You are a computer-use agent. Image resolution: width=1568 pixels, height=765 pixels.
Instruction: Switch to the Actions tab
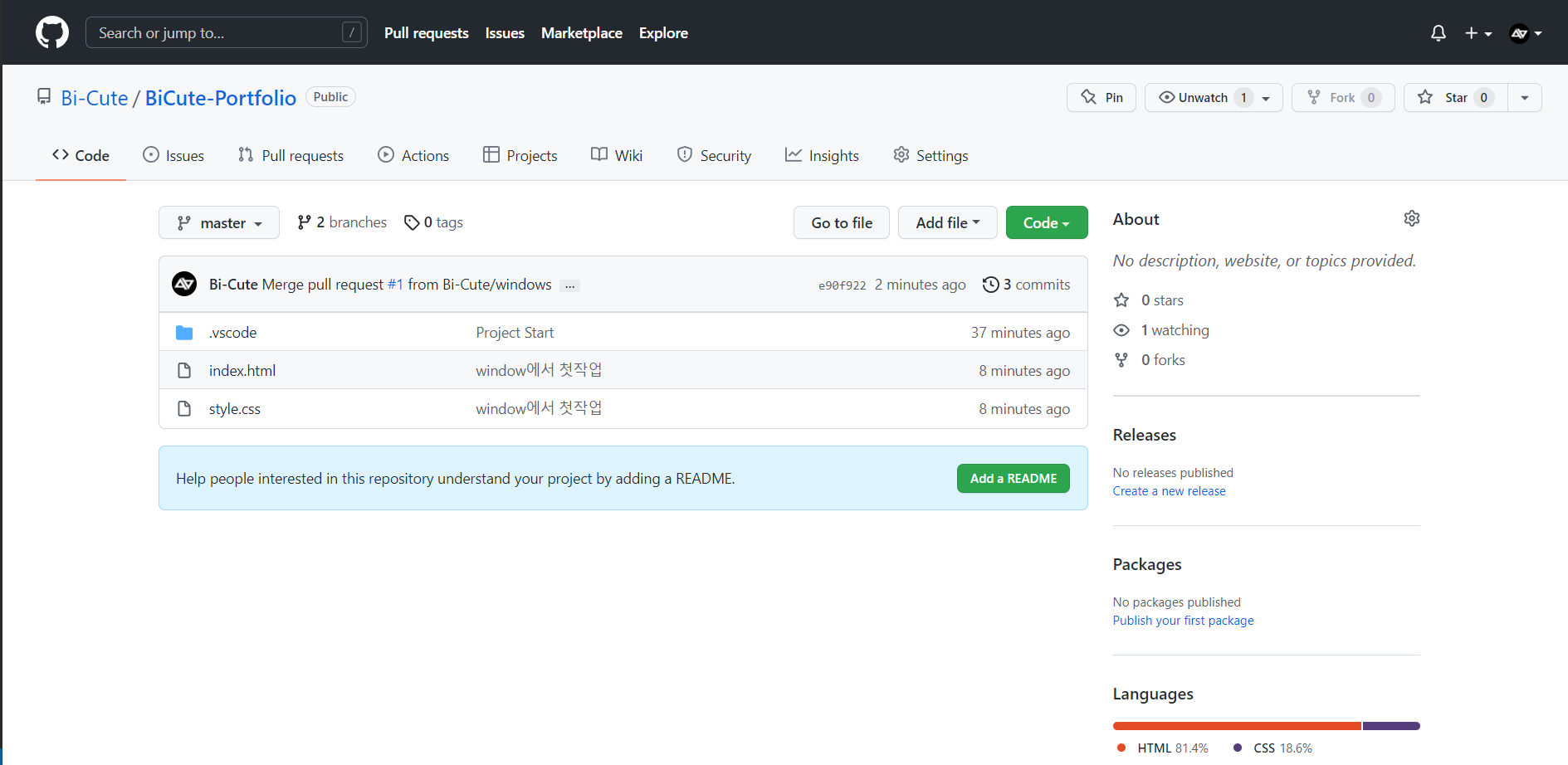[413, 155]
